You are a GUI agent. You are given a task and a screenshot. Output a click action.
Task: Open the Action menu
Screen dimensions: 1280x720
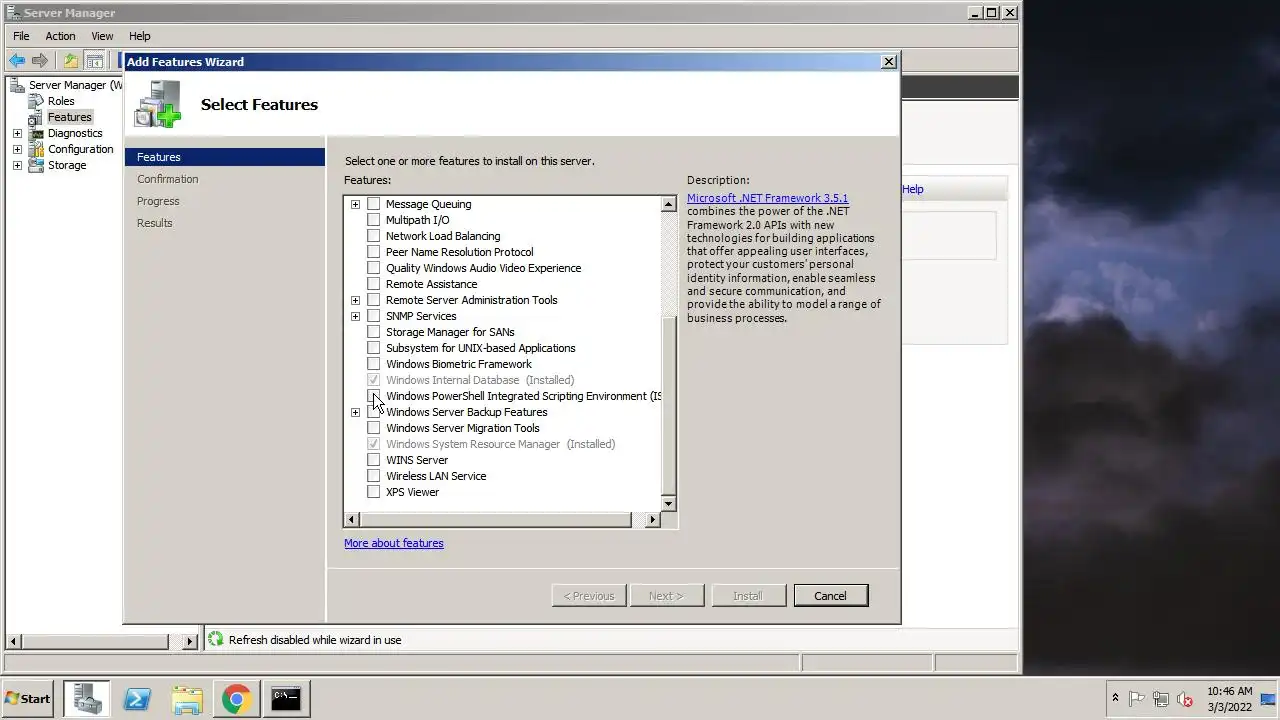point(60,36)
